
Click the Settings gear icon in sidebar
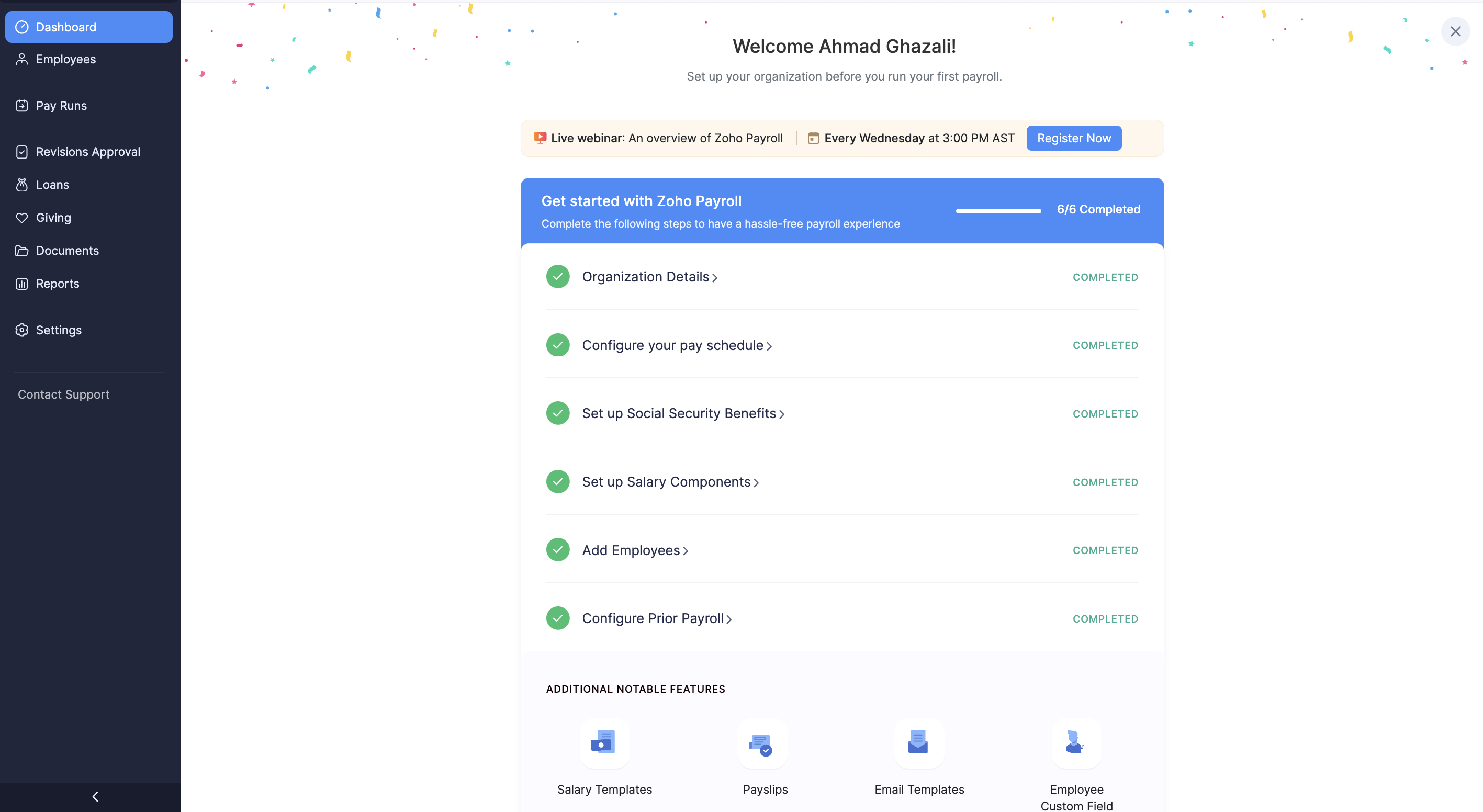tap(22, 330)
